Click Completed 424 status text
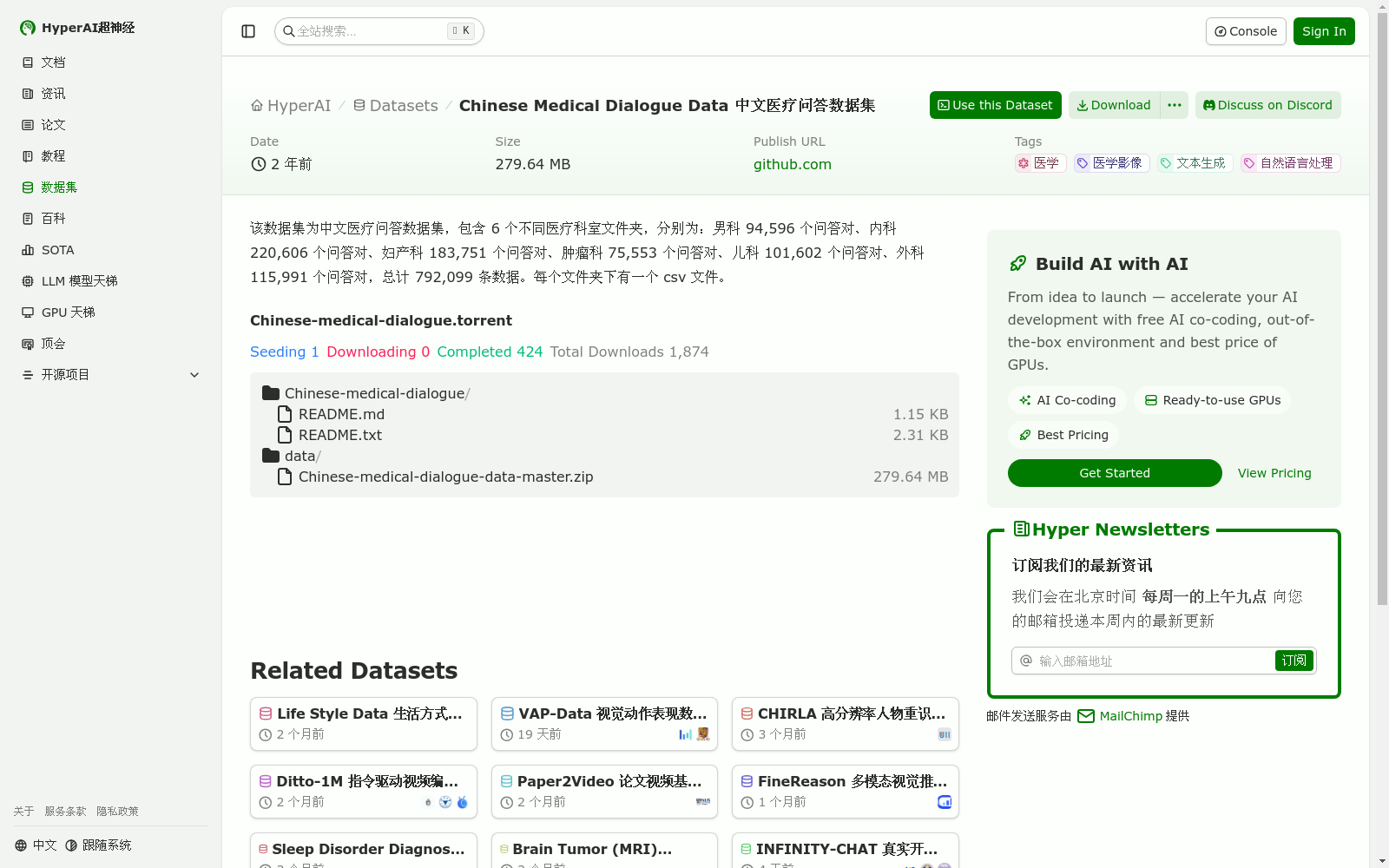Viewport: 1389px width, 868px height. [x=490, y=352]
